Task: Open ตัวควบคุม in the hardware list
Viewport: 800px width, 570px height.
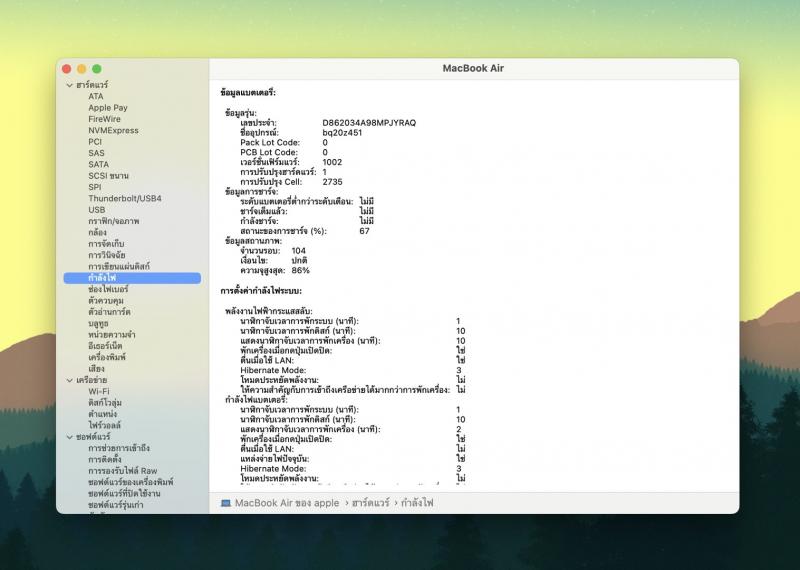Action: (x=106, y=301)
